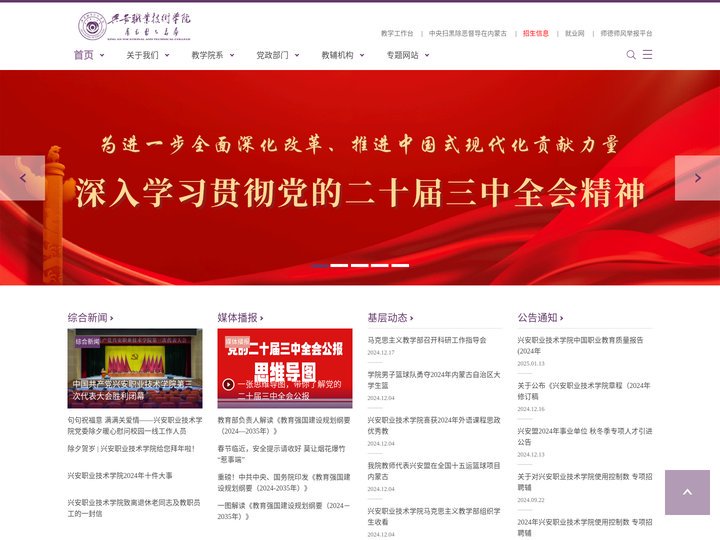Open the 就业网 top link
Viewport: 720px width, 540px height.
[574, 34]
